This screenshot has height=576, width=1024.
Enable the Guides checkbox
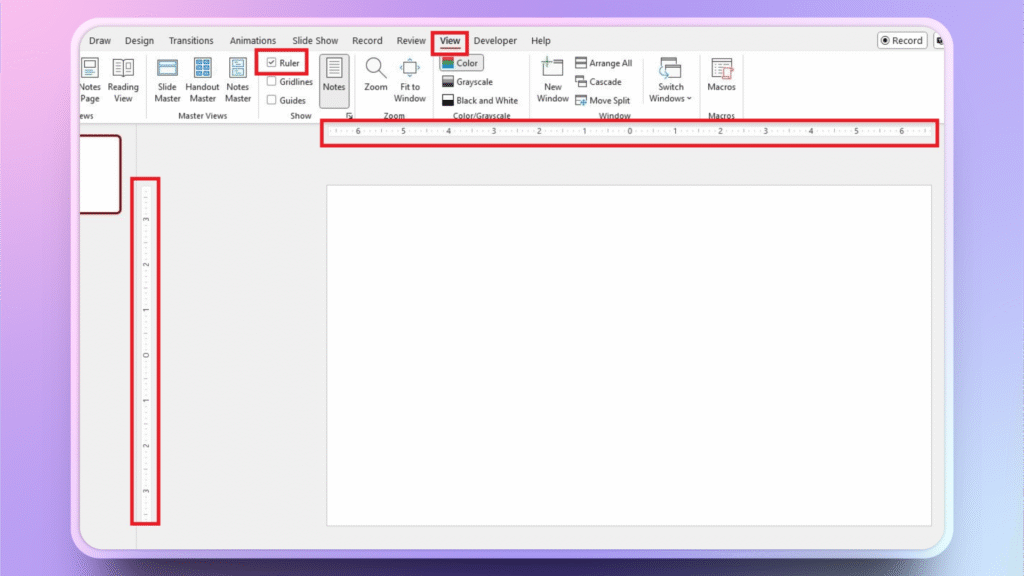[x=272, y=100]
